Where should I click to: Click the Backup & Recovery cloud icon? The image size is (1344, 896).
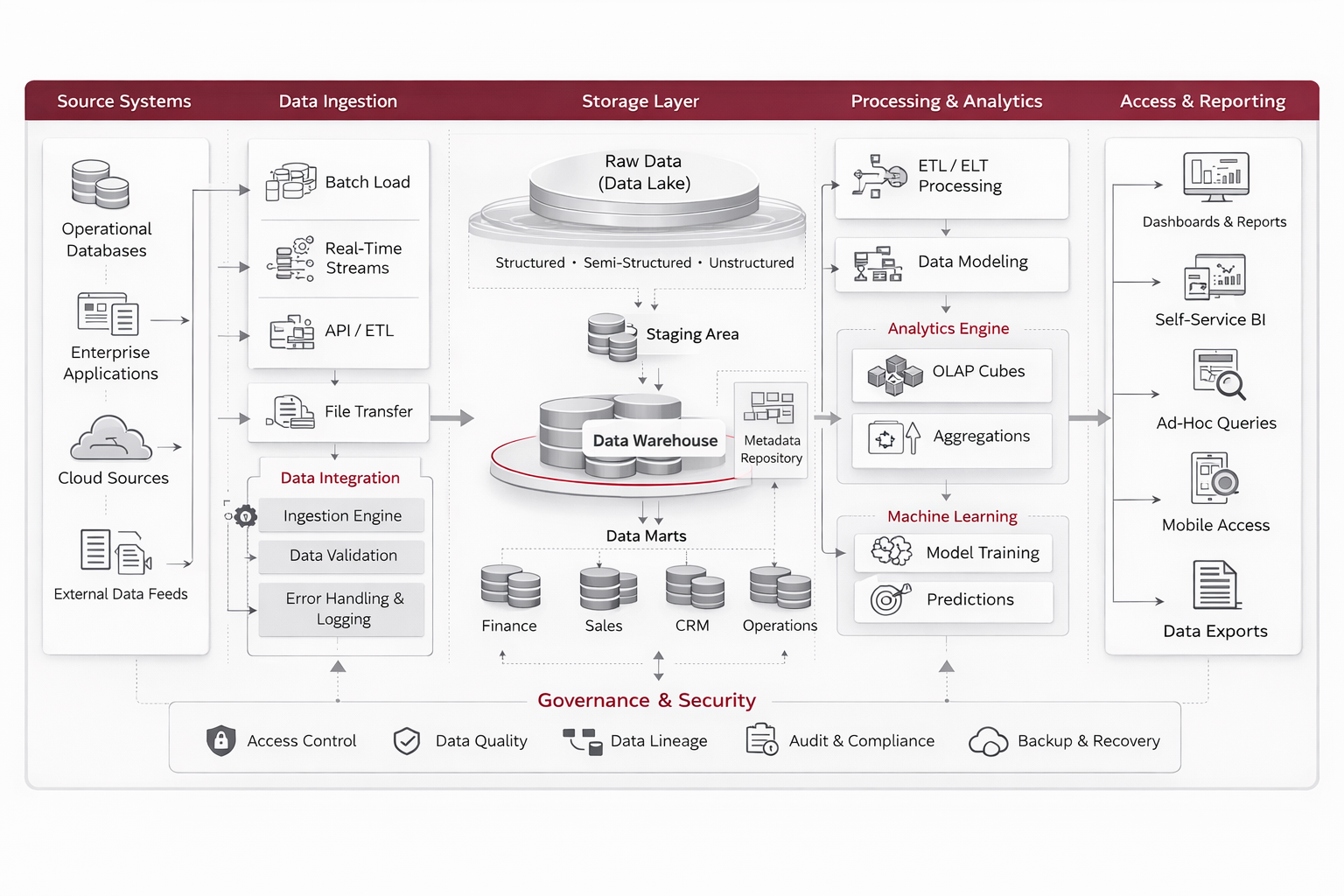pyautogui.click(x=988, y=742)
